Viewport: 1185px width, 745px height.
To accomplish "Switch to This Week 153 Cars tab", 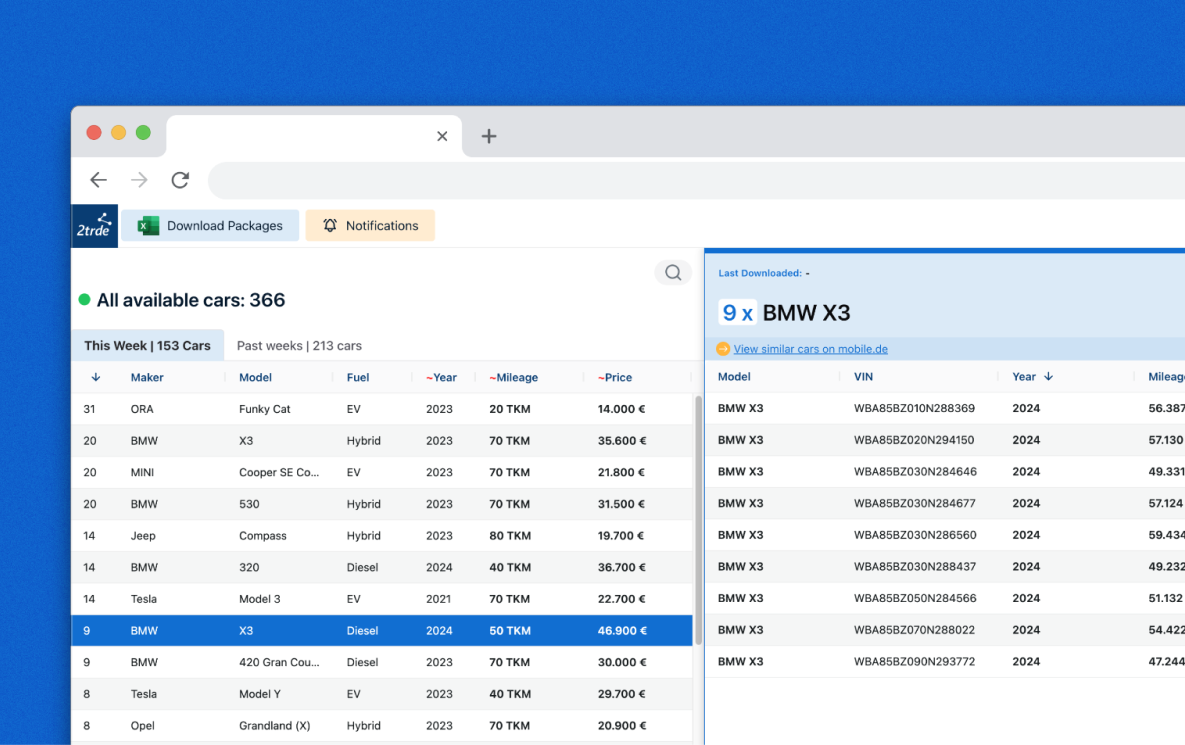I will pos(147,346).
